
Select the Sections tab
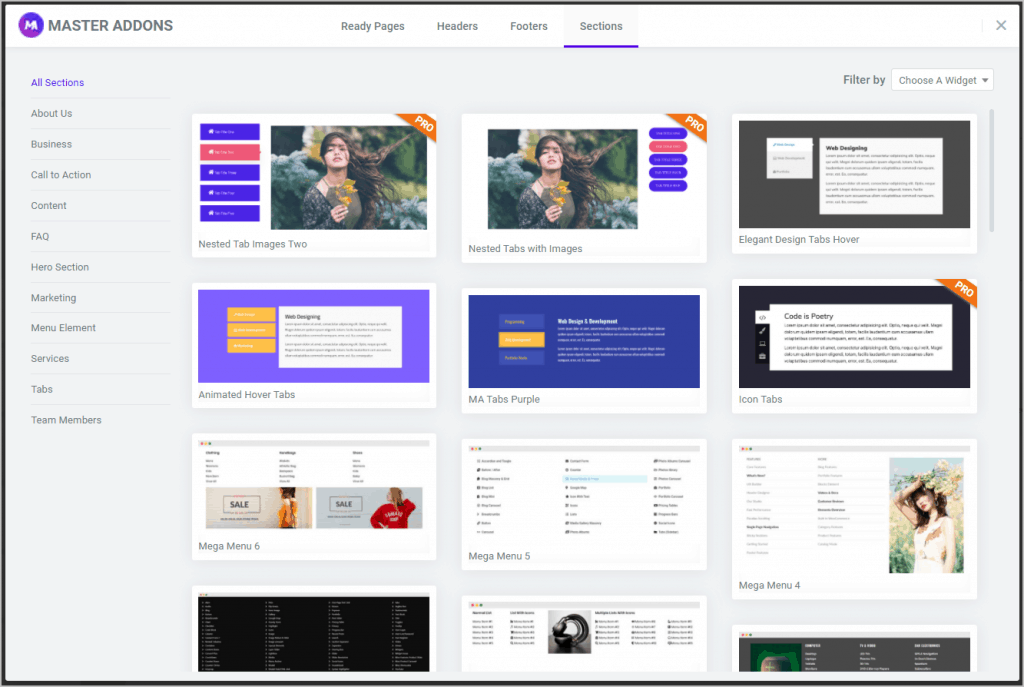601,26
